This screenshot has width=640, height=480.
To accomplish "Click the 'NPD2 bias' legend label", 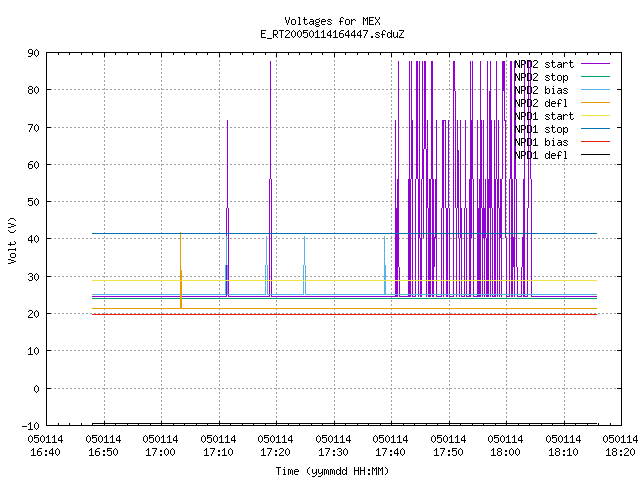I will coord(541,90).
